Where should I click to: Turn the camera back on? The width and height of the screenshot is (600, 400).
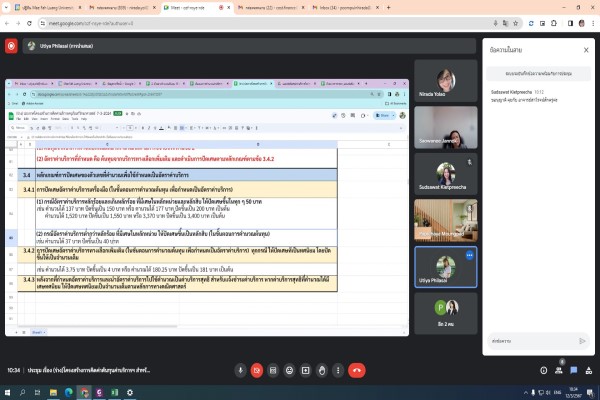[x=257, y=370]
